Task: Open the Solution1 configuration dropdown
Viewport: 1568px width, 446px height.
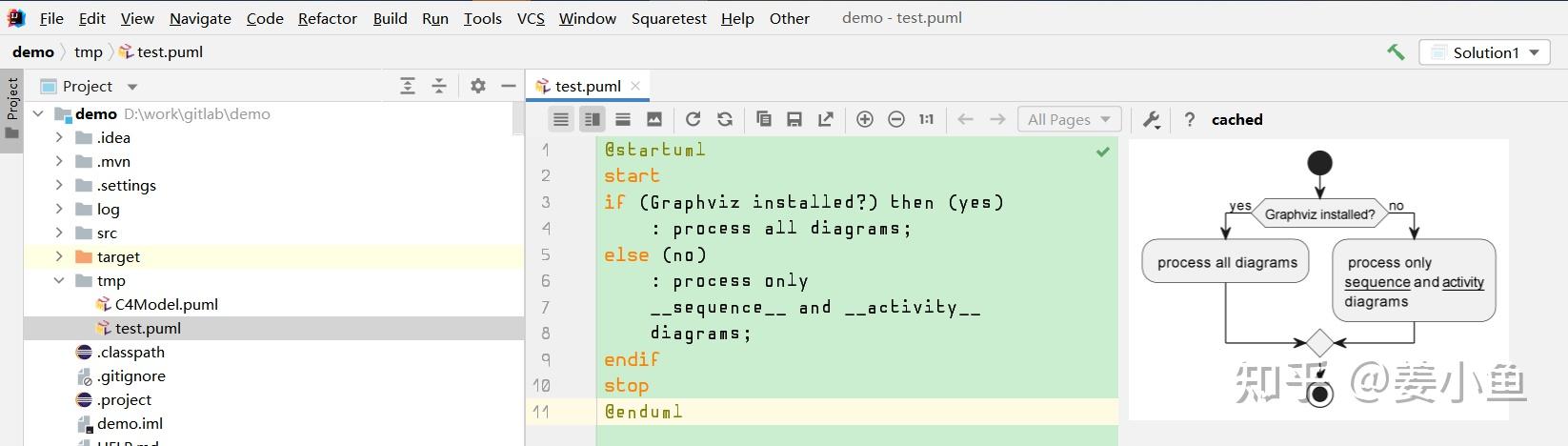Action: click(x=1484, y=52)
